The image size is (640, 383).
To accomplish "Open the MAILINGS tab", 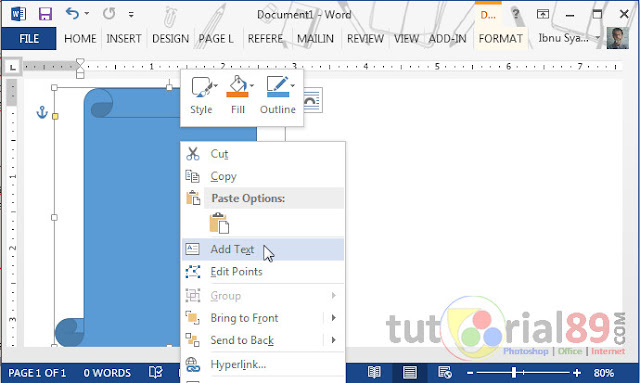I will (x=315, y=39).
